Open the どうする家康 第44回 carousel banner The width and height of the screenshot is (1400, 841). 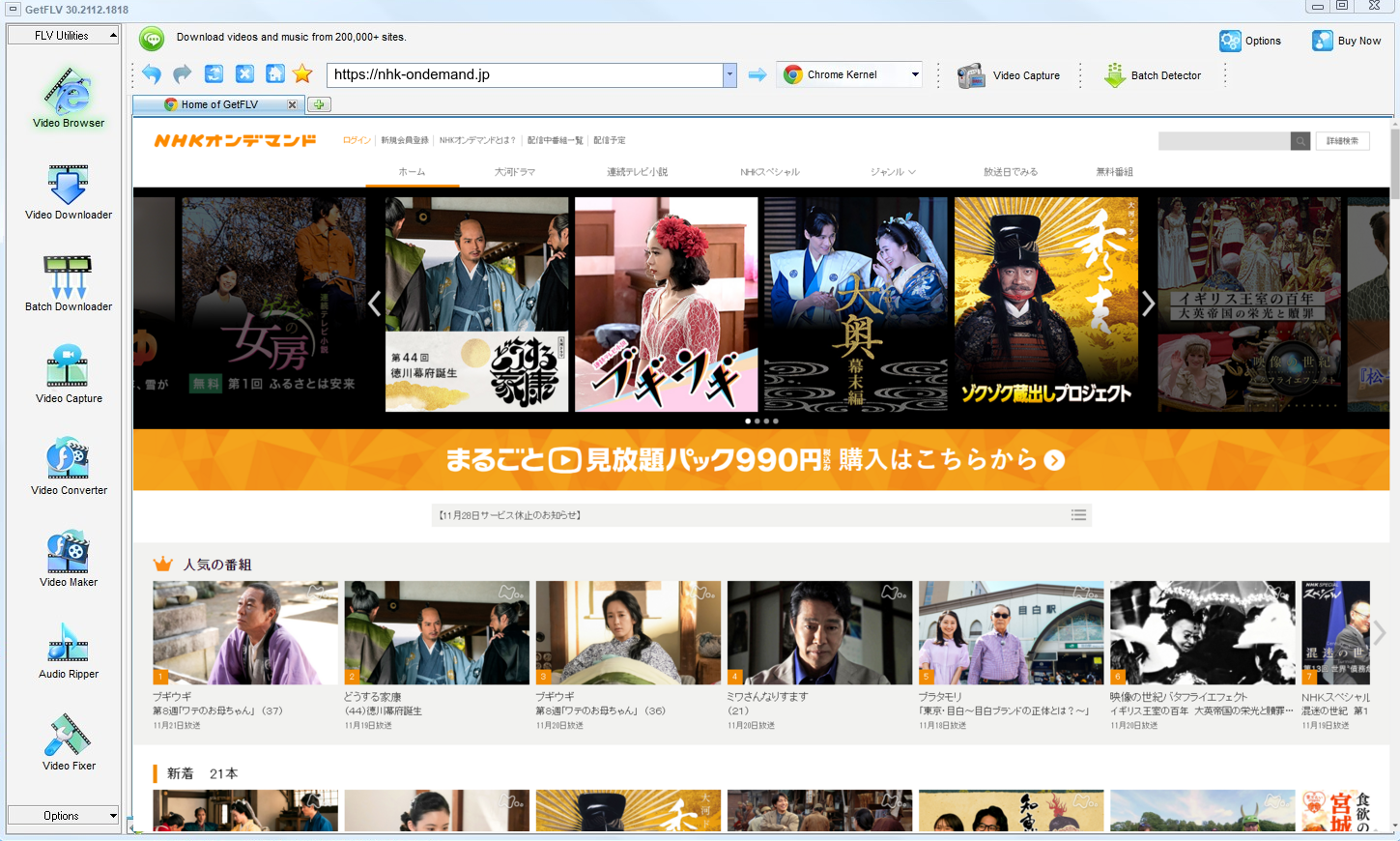pyautogui.click(x=476, y=304)
